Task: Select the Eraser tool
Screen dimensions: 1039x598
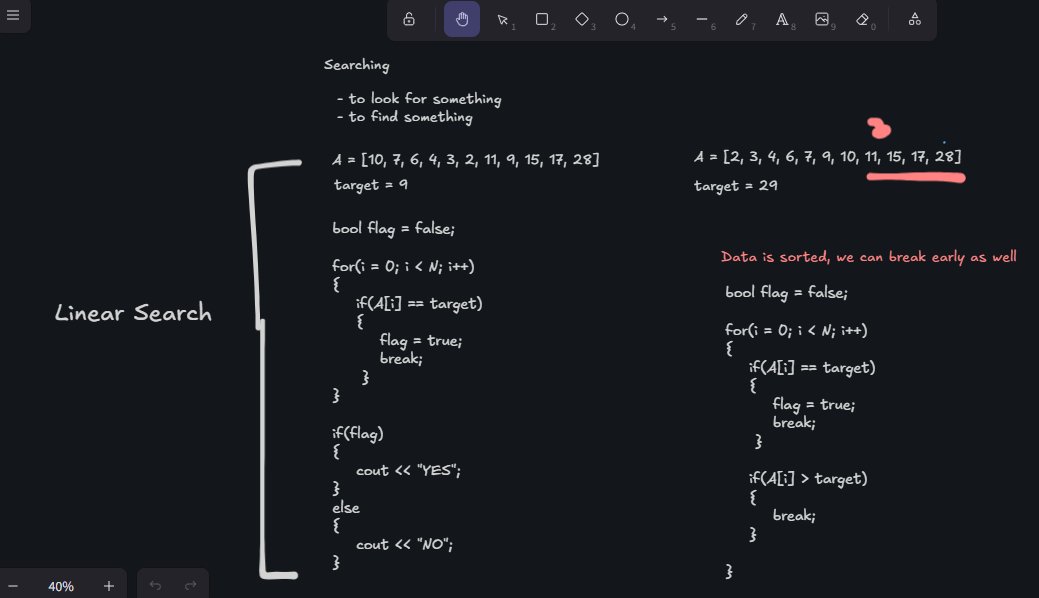Action: pyautogui.click(x=862, y=19)
